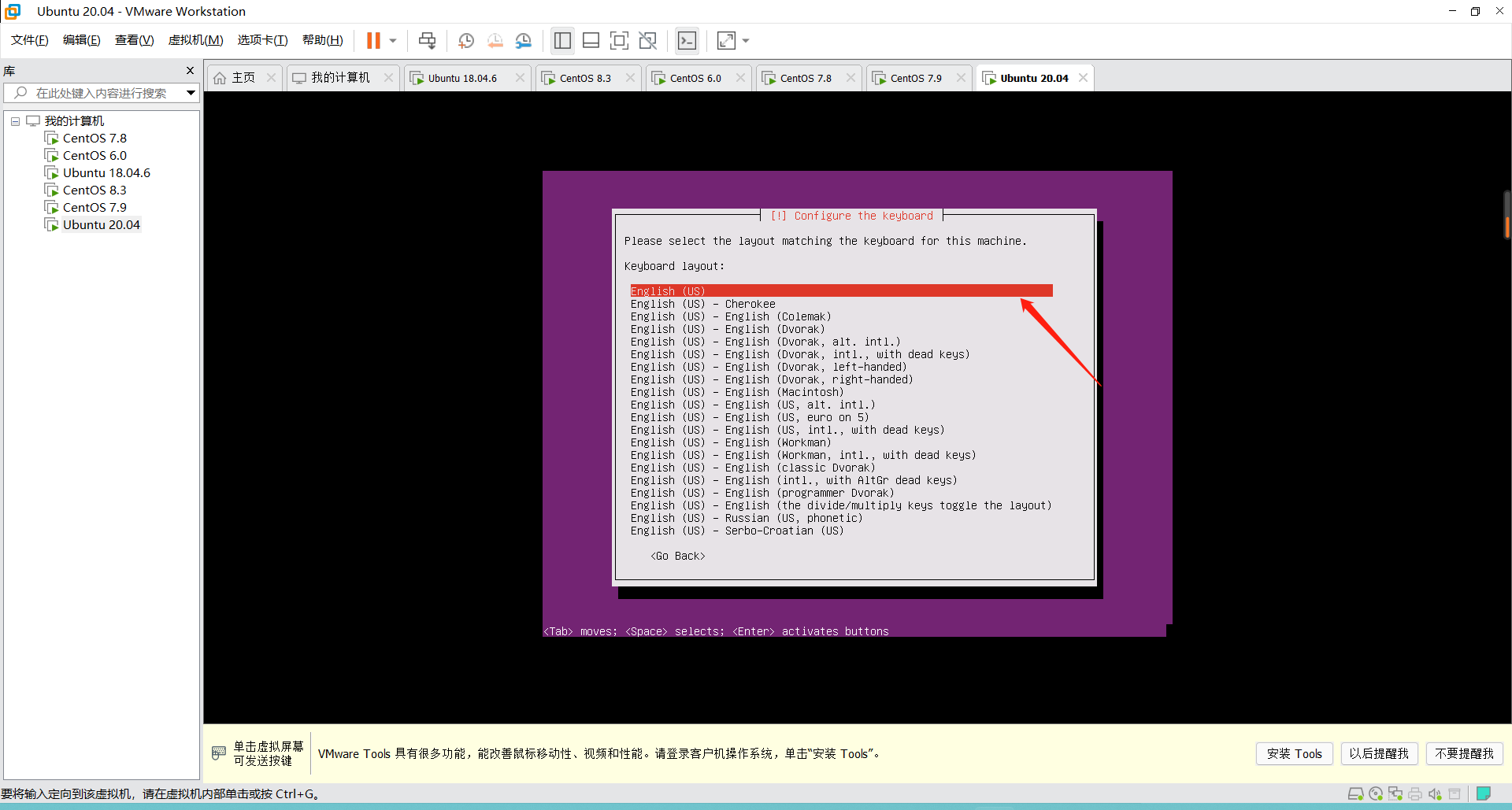Image resolution: width=1512 pixels, height=810 pixels.
Task: Click the VMware Workstation logo in title bar
Action: click(x=13, y=11)
